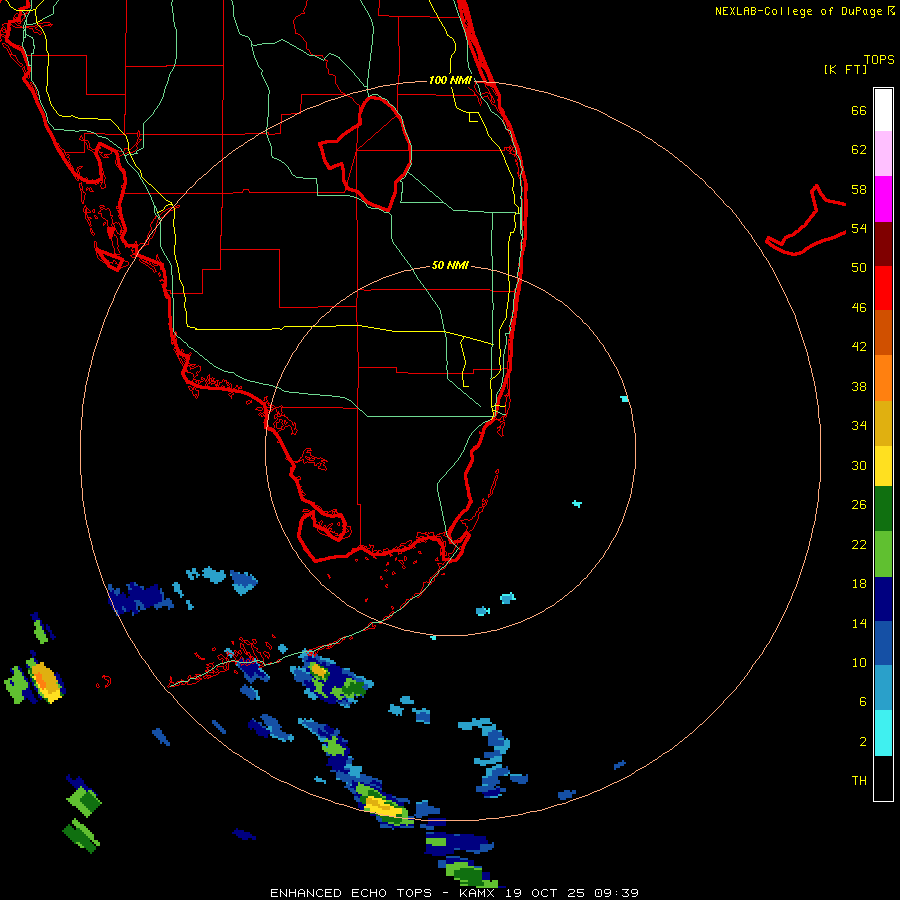Click the ENHANCED ECHO TOPS product title
This screenshot has width=900, height=900.
click(x=351, y=893)
